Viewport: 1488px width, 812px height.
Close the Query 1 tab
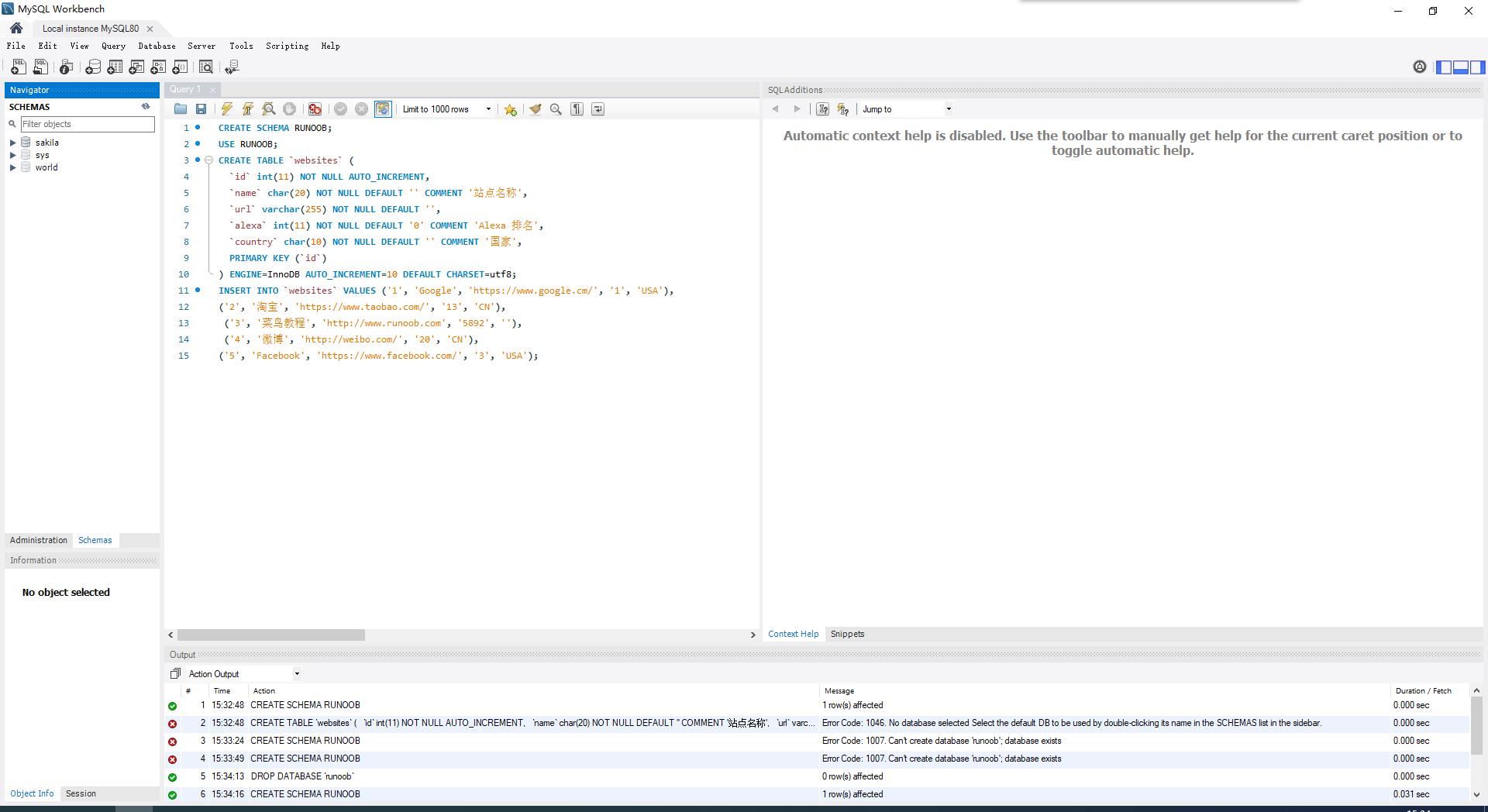tap(212, 90)
